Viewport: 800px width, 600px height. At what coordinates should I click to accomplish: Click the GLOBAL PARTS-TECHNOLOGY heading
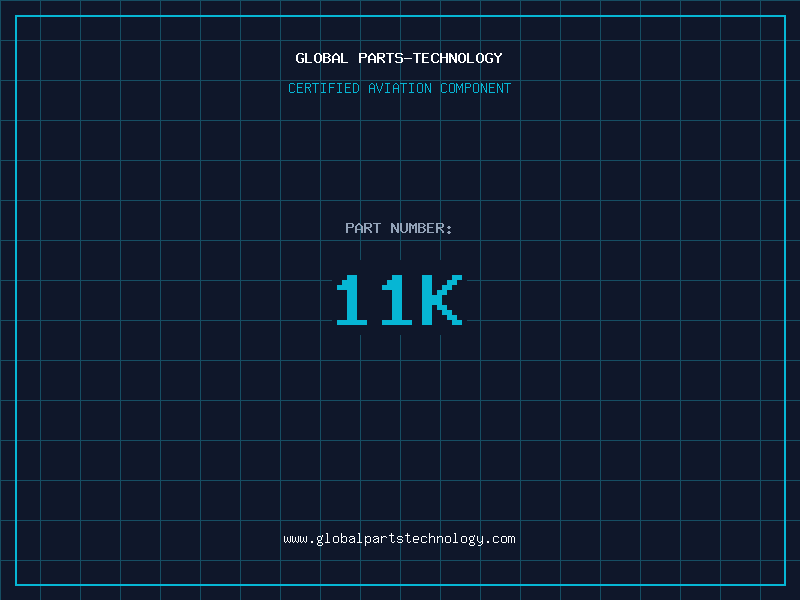399,58
